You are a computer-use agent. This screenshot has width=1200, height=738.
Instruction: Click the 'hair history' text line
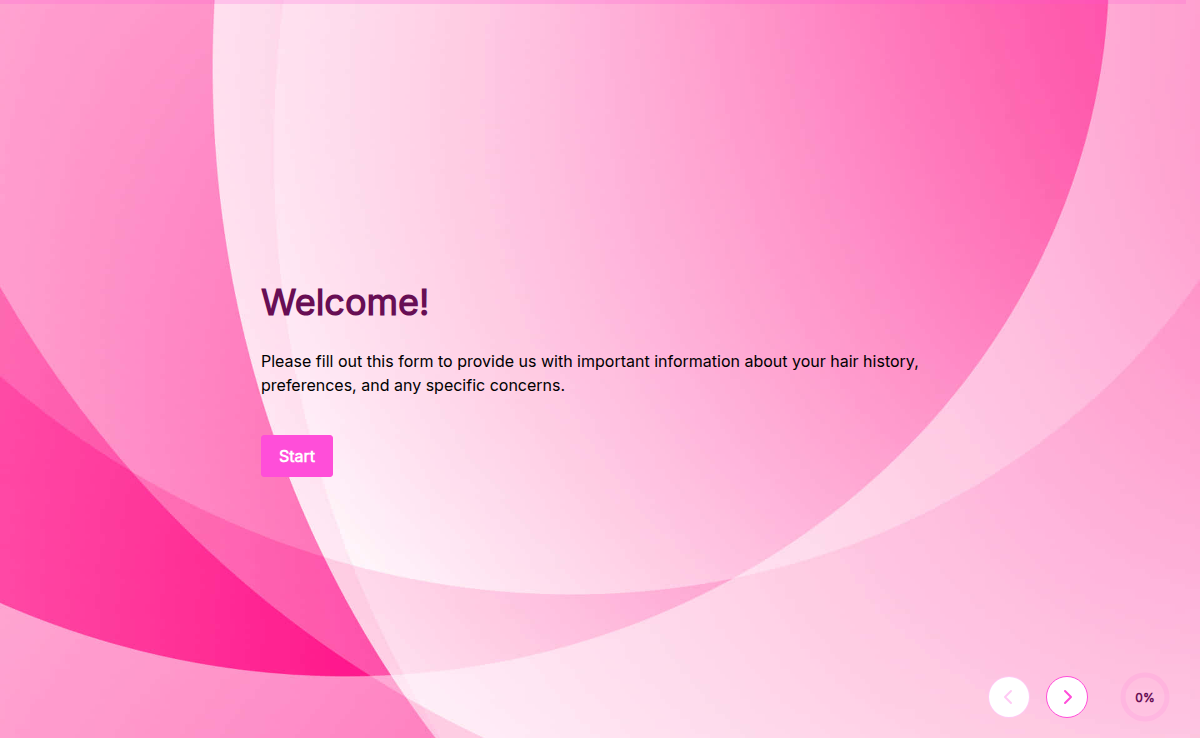point(589,361)
